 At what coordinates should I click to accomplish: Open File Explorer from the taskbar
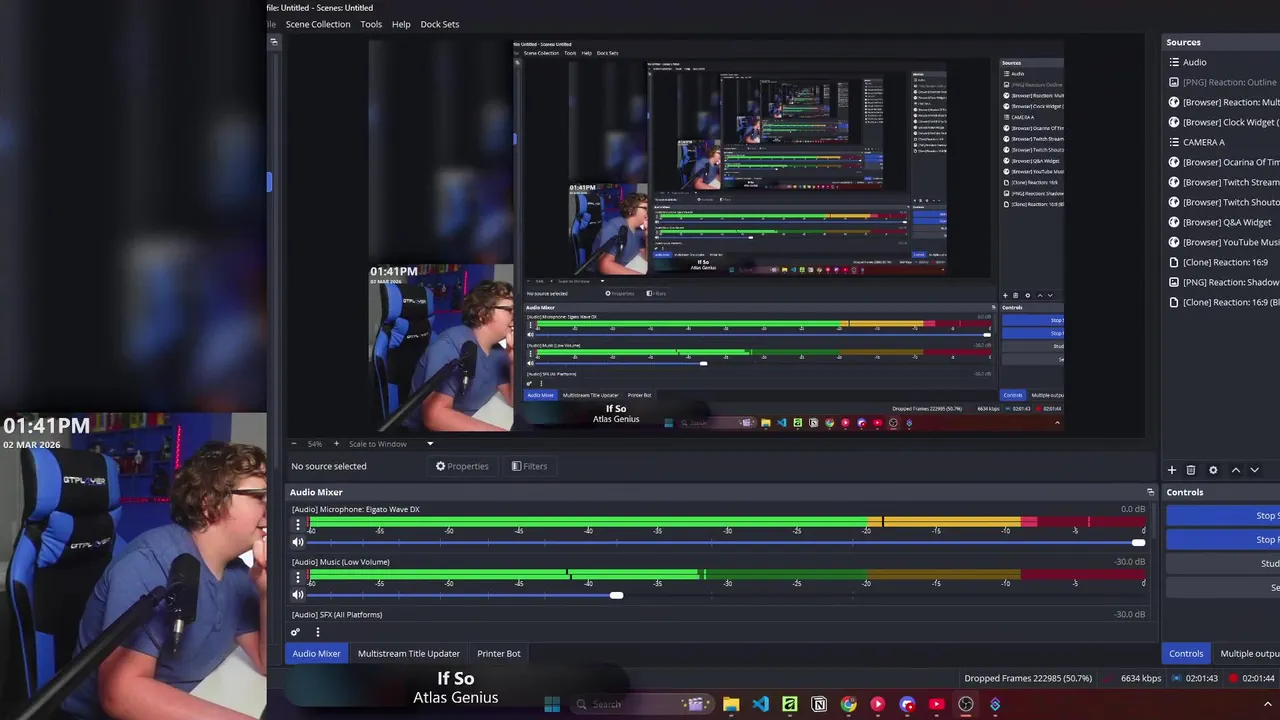[x=731, y=704]
